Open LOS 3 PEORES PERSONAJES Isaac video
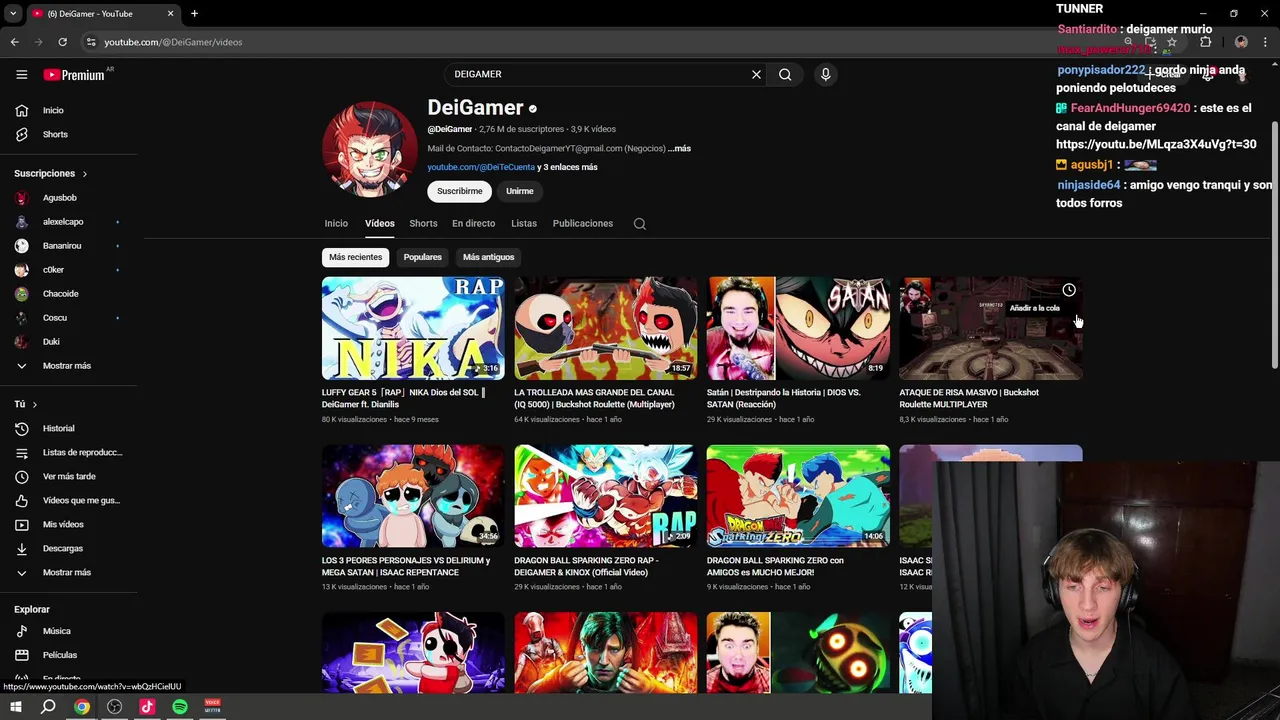 (x=413, y=496)
